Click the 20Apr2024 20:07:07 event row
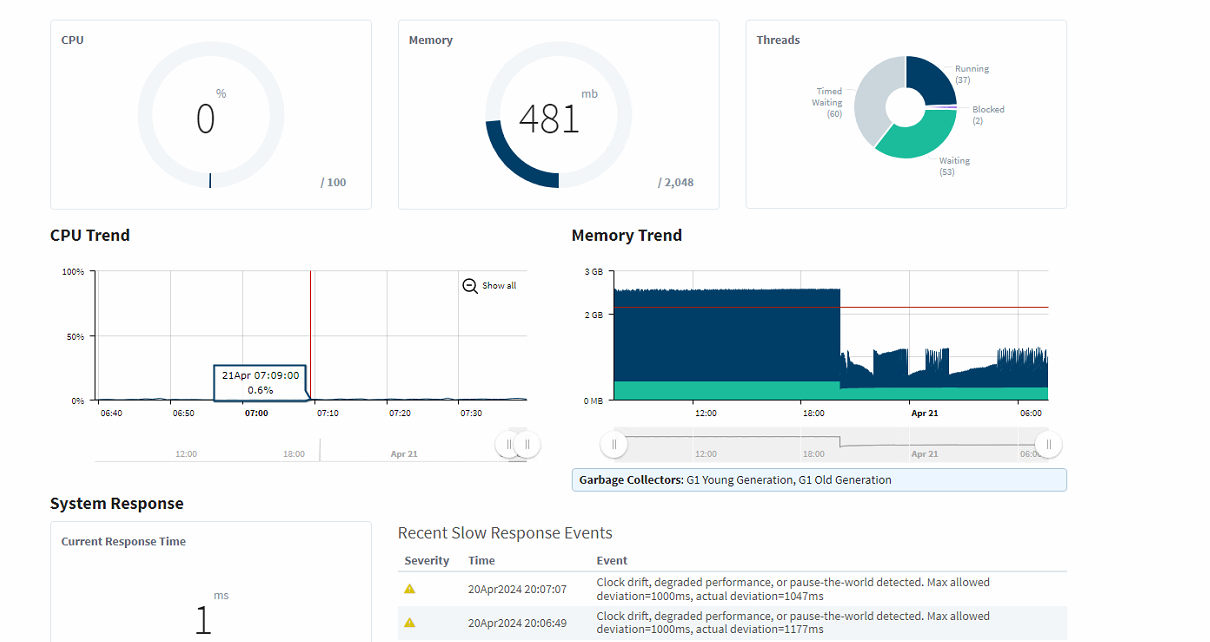This screenshot has height=642, width=1210. click(732, 589)
